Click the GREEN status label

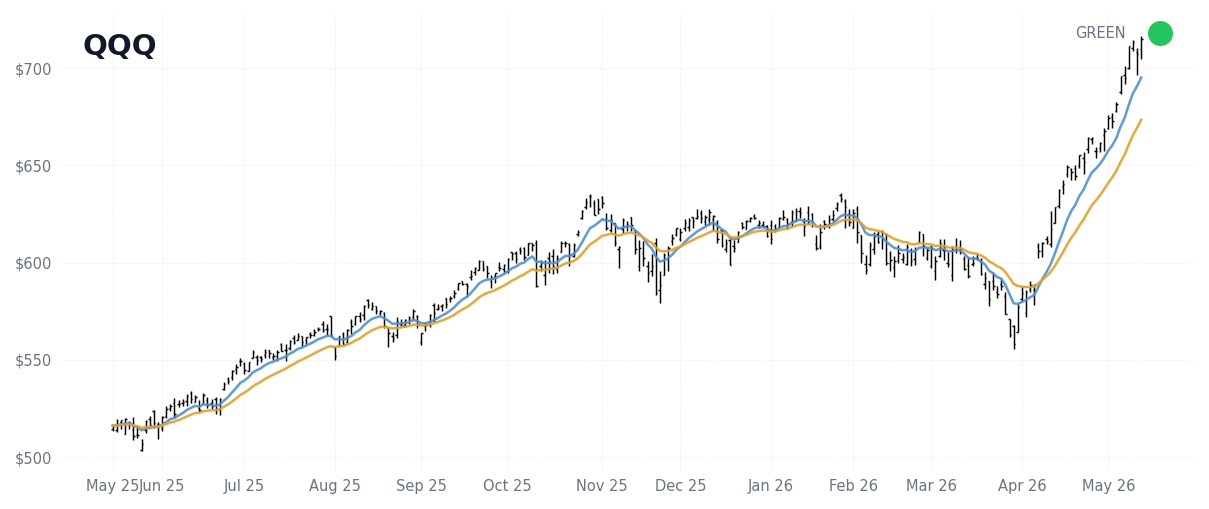tap(1100, 33)
